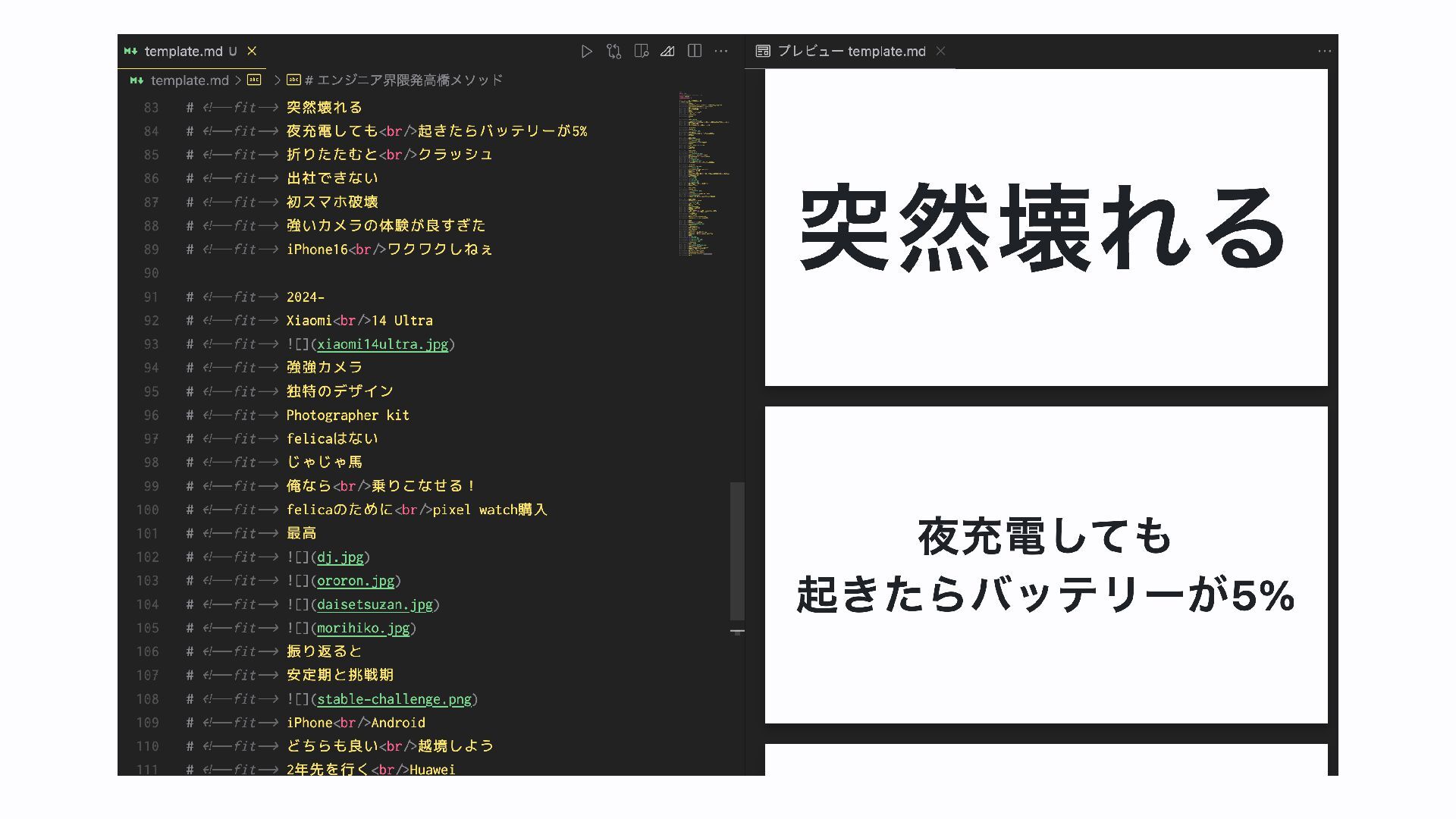Close the template.md editor tab

tap(252, 51)
